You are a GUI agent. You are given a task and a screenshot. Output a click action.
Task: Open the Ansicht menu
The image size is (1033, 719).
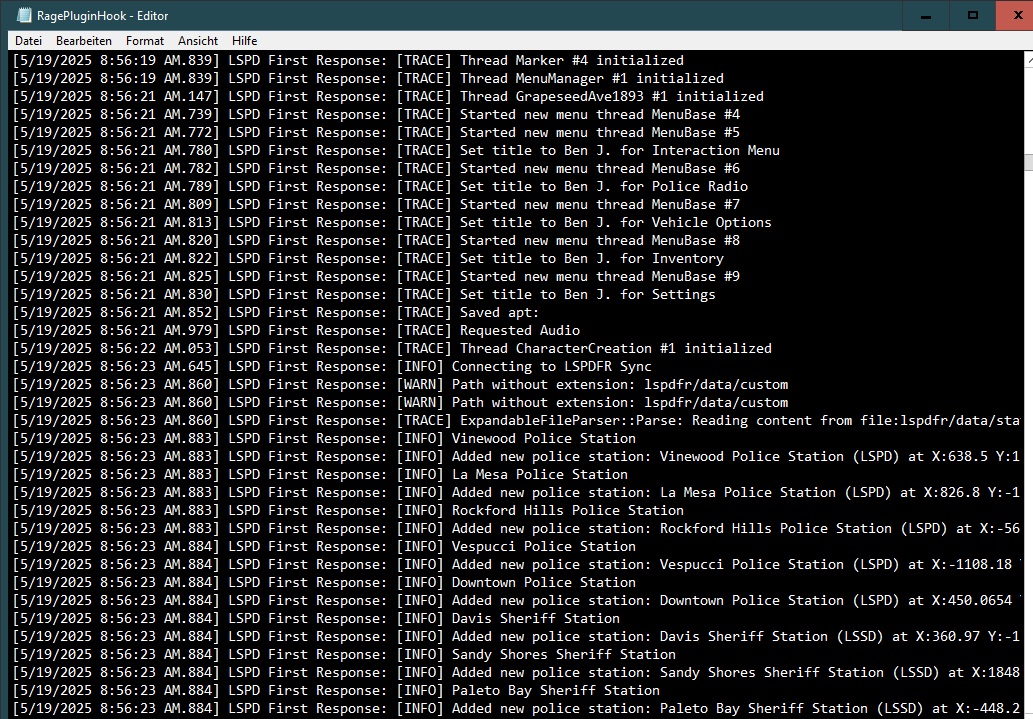pos(198,41)
